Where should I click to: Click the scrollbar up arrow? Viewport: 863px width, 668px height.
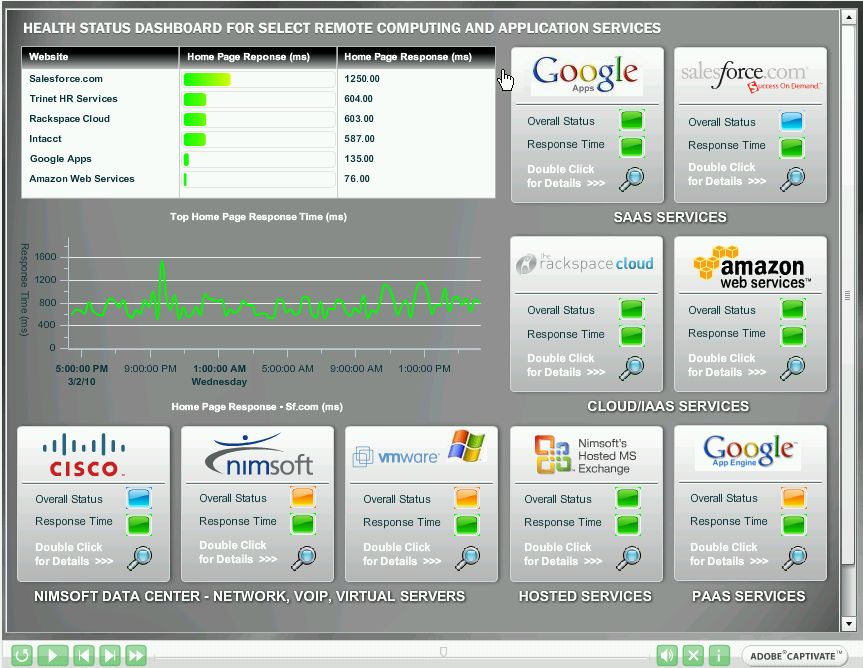tap(848, 17)
